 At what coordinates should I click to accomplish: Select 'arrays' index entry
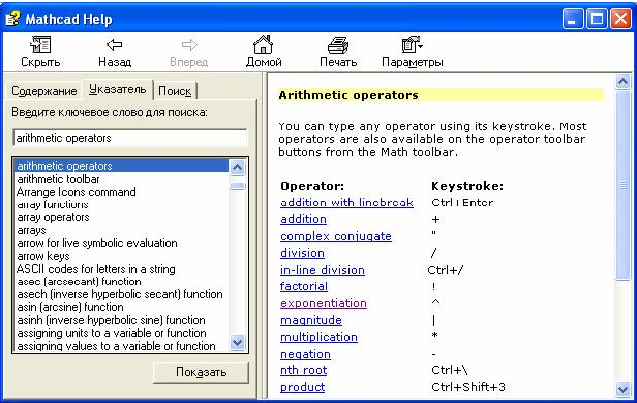click(31, 230)
